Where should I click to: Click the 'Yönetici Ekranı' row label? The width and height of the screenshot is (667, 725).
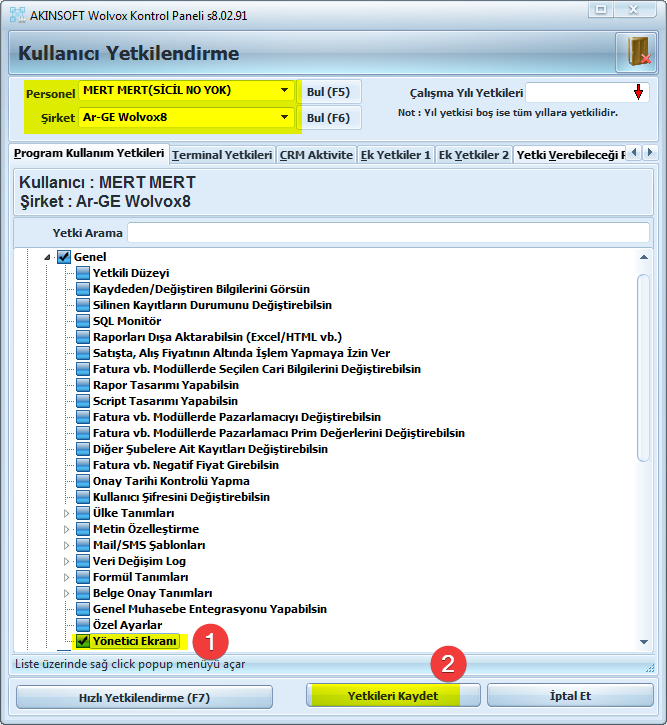[x=135, y=641]
